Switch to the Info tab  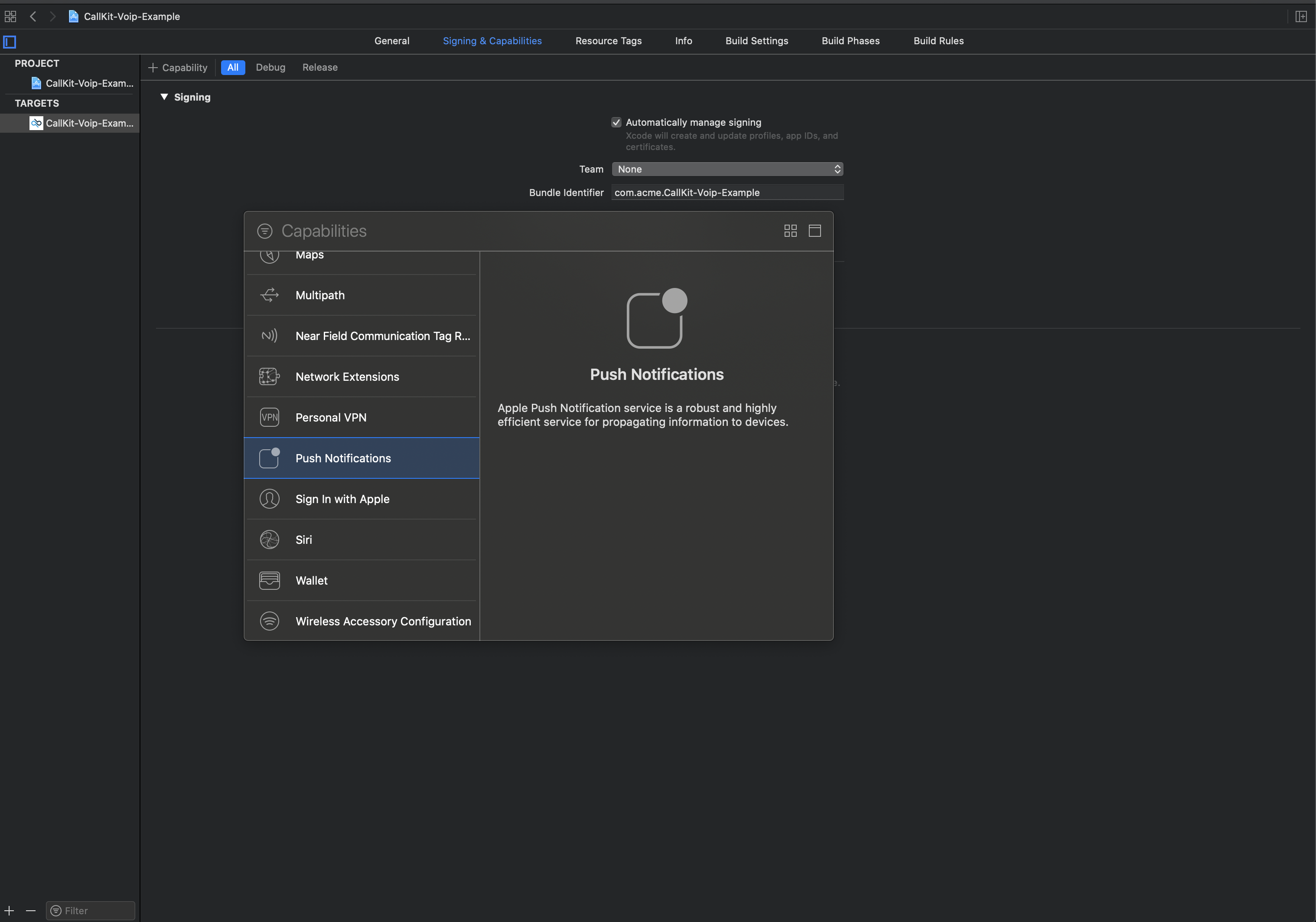[x=684, y=41]
